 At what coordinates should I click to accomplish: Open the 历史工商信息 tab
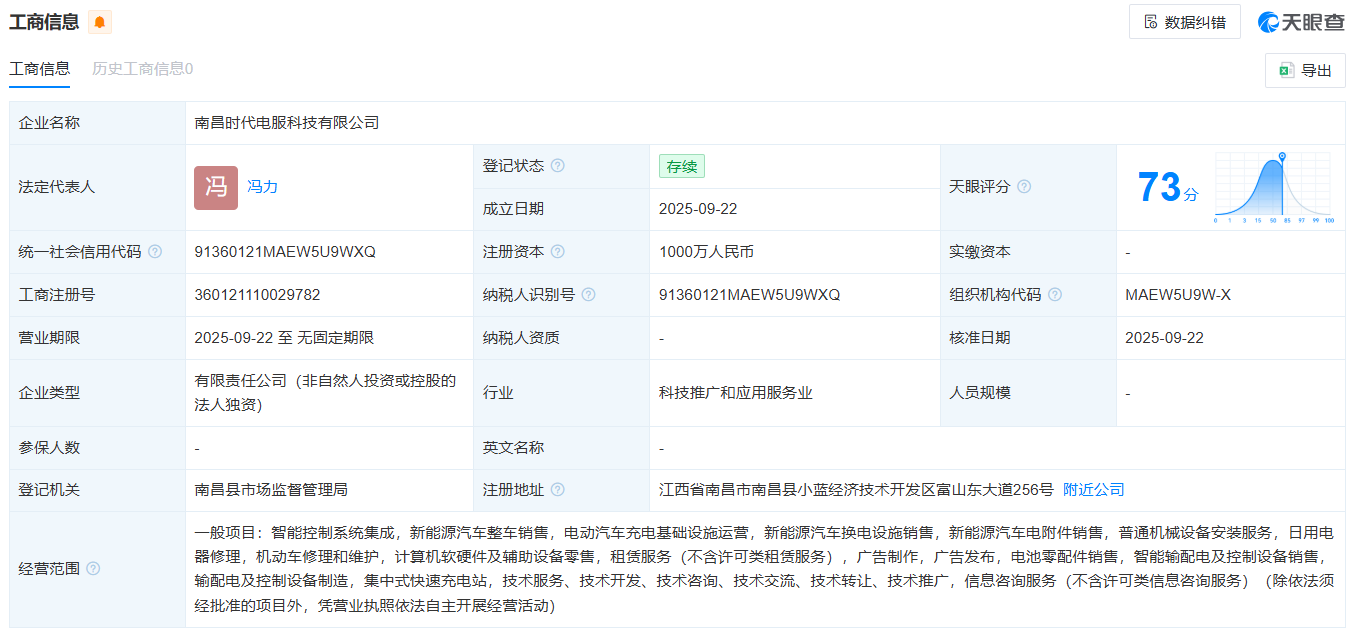[142, 69]
